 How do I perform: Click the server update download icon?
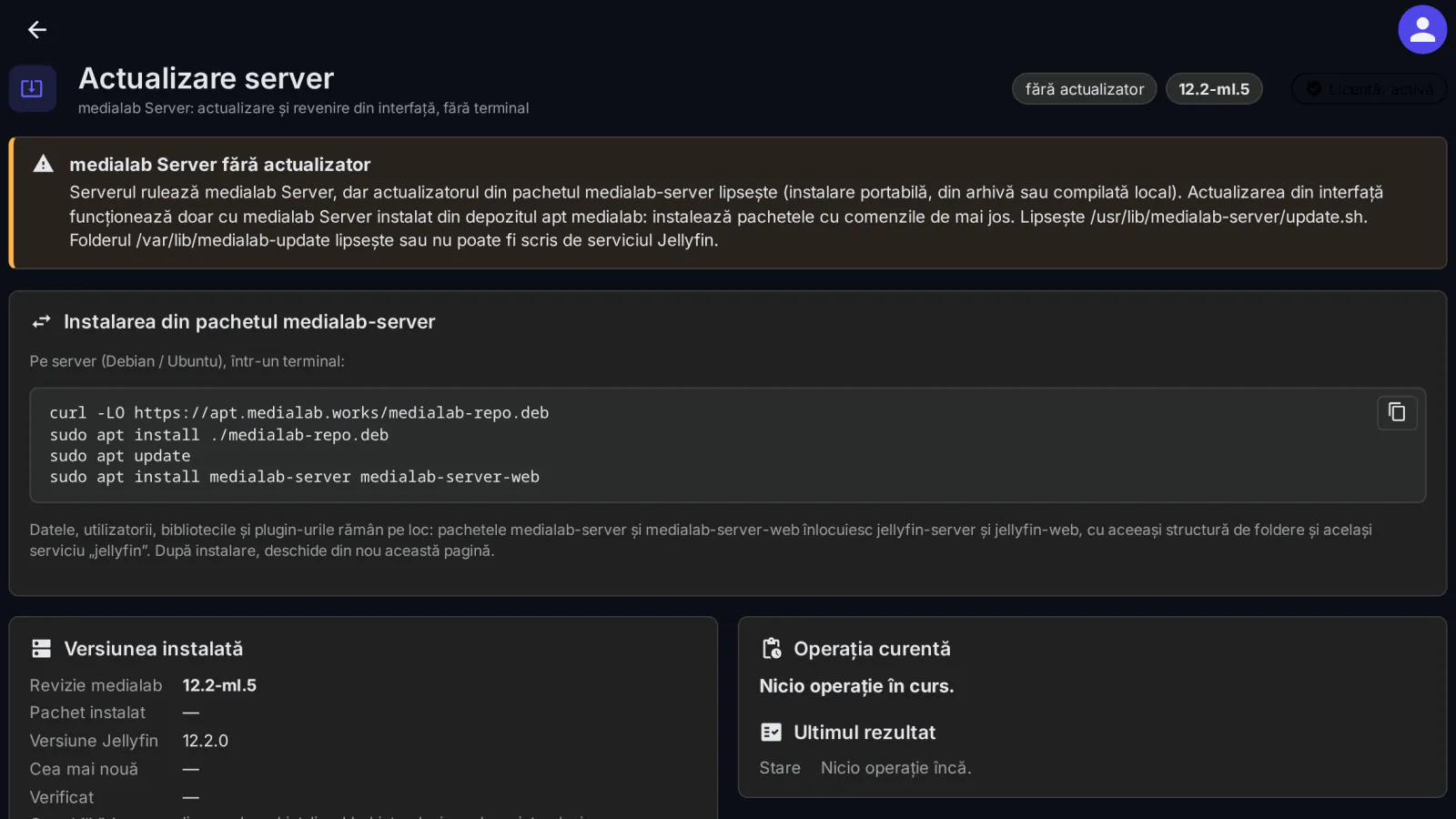pyautogui.click(x=33, y=88)
